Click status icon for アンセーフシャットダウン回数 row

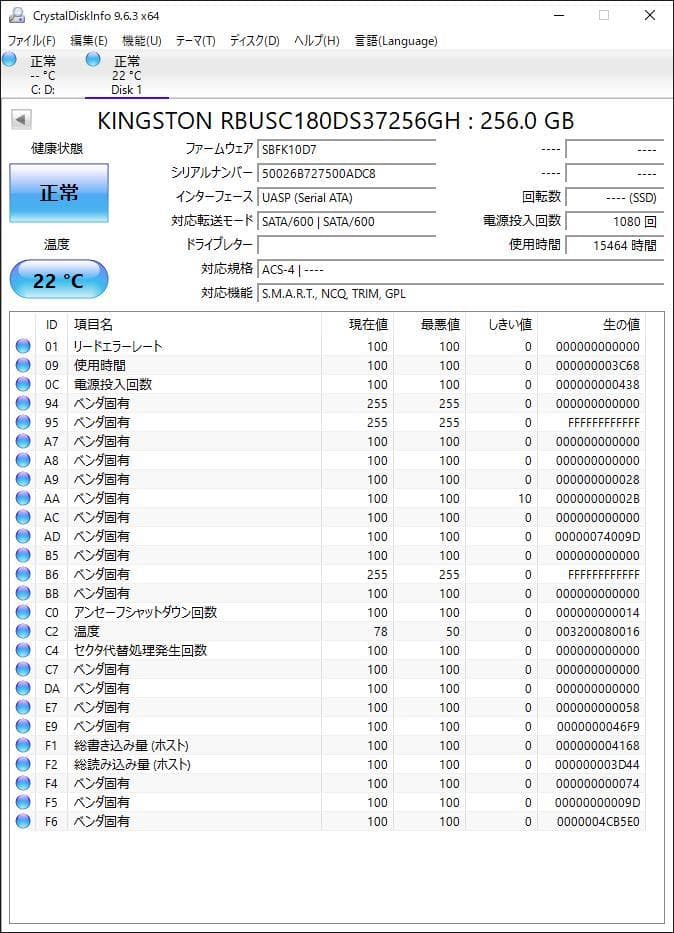(23, 613)
